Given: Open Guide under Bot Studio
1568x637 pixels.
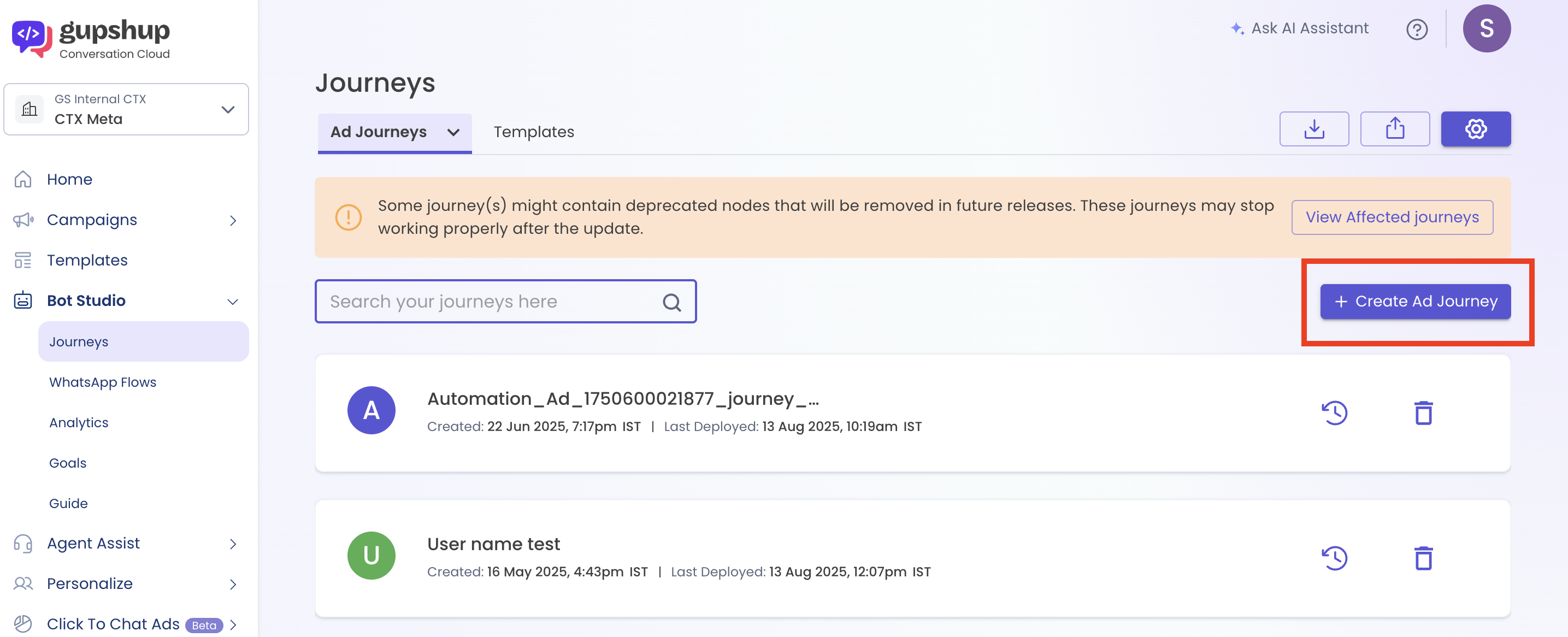Looking at the screenshot, I should tap(68, 503).
